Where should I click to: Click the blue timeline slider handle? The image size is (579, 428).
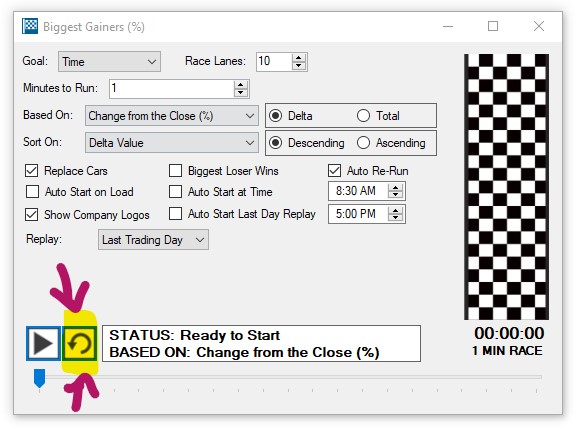[40, 378]
